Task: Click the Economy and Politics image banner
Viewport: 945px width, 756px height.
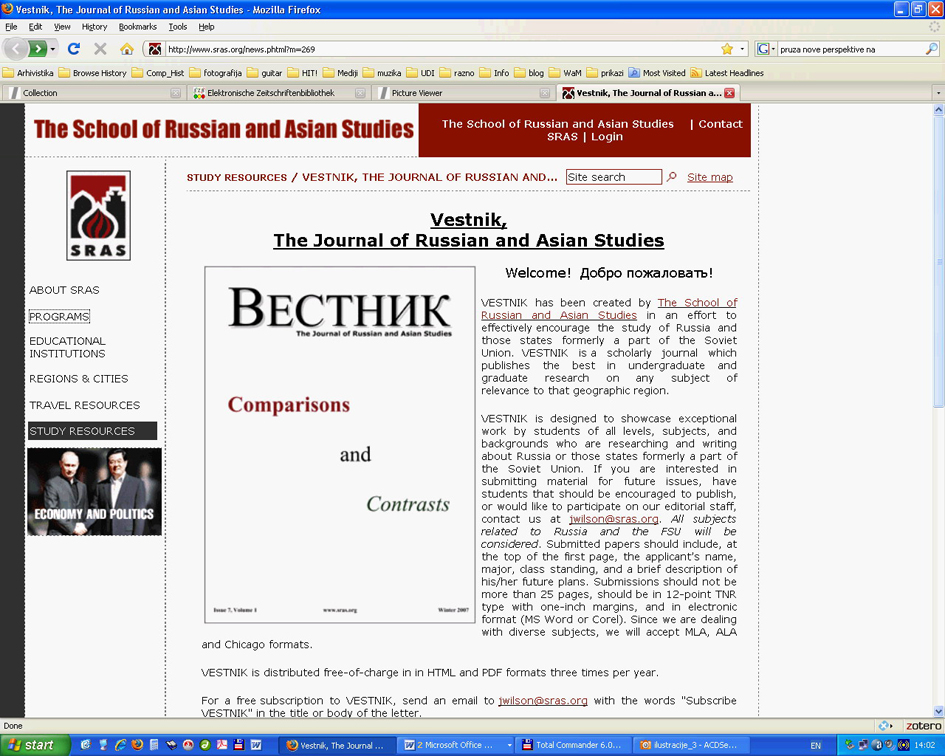Action: point(95,491)
